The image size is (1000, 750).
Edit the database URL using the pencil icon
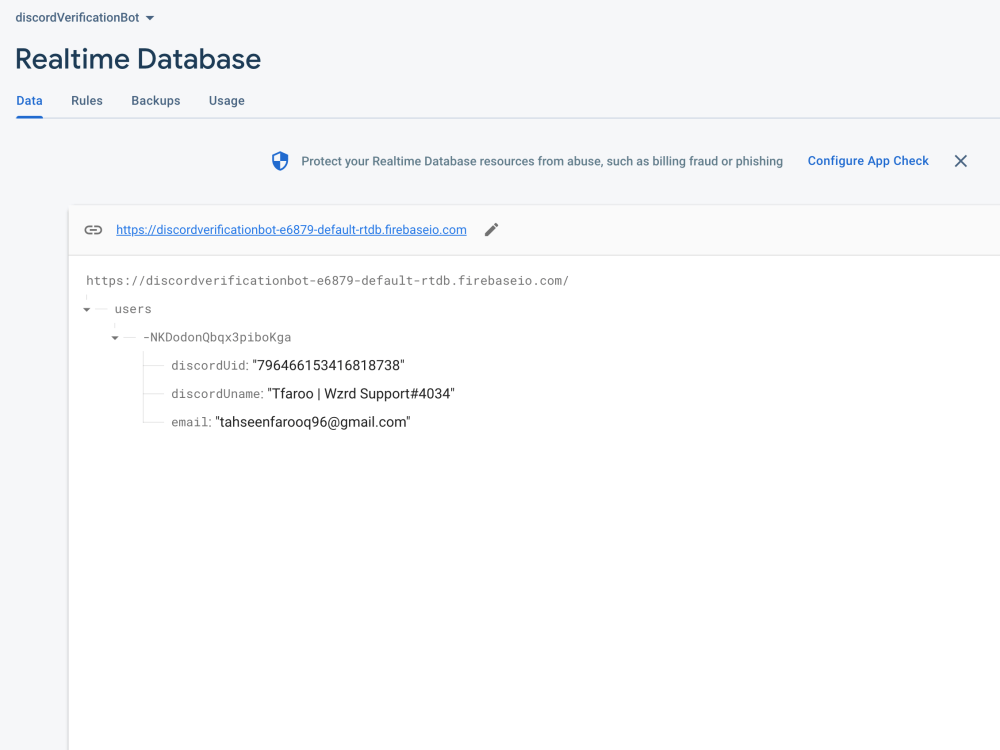(491, 230)
